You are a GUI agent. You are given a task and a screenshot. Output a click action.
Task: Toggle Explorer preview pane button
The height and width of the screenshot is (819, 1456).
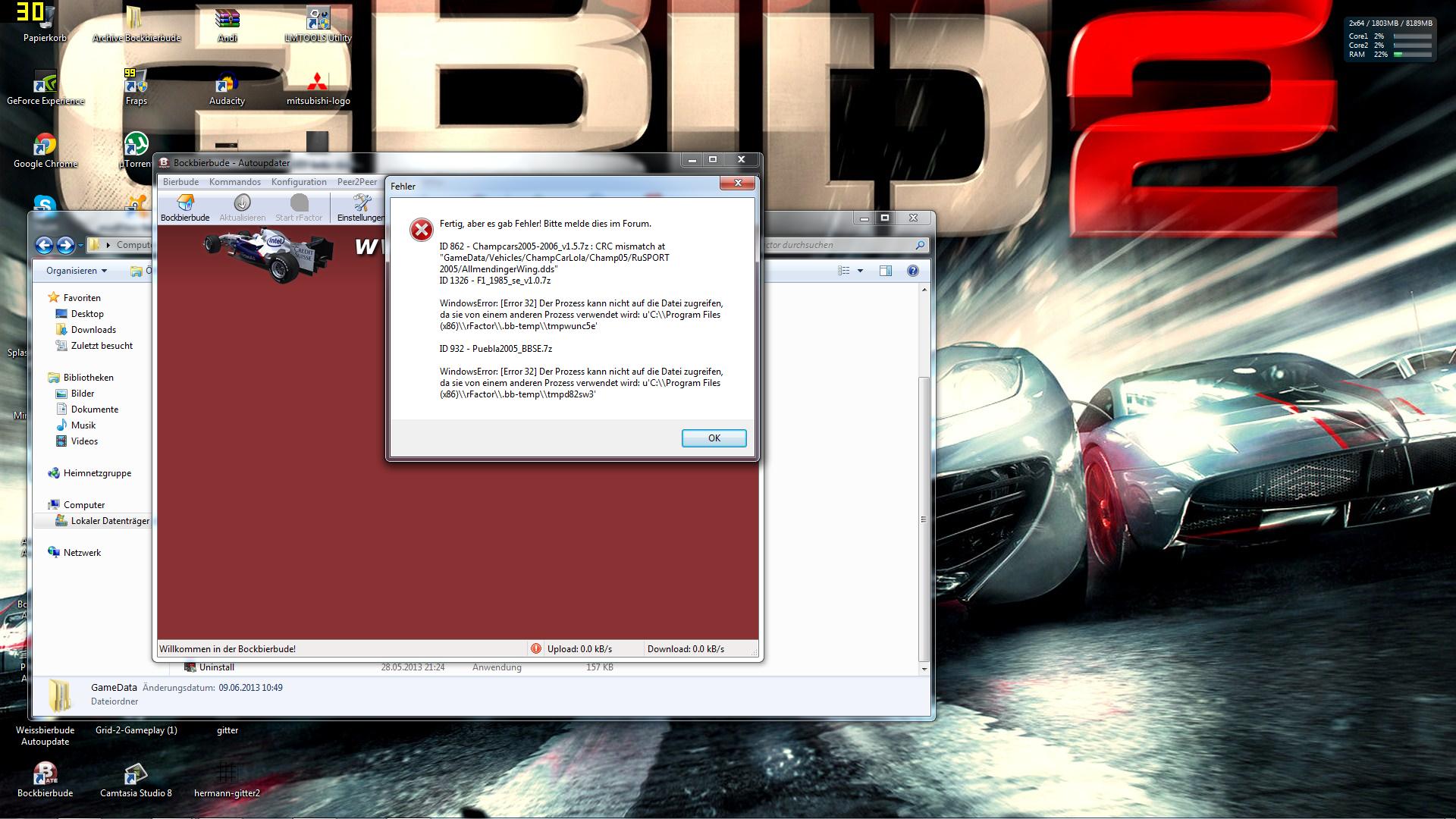coord(885,271)
